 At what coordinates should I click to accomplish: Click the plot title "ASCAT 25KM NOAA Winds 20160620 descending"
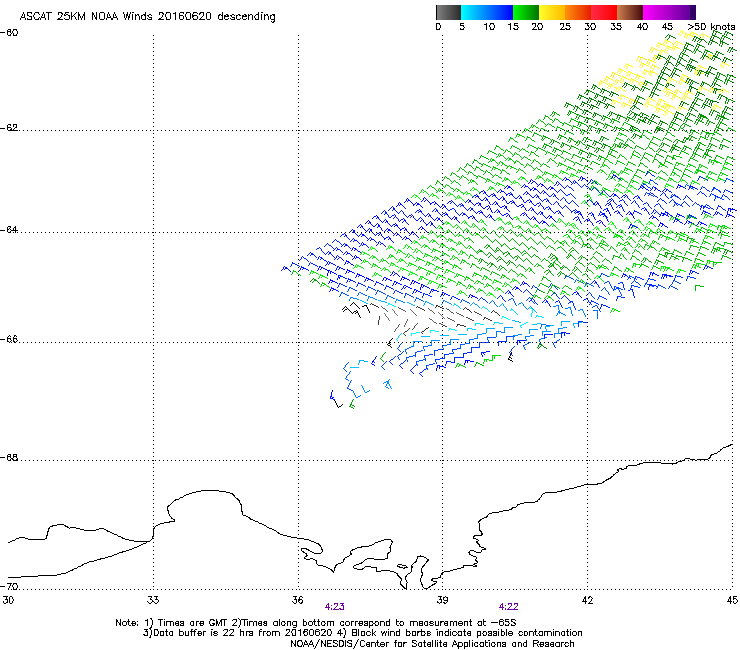coord(147,17)
